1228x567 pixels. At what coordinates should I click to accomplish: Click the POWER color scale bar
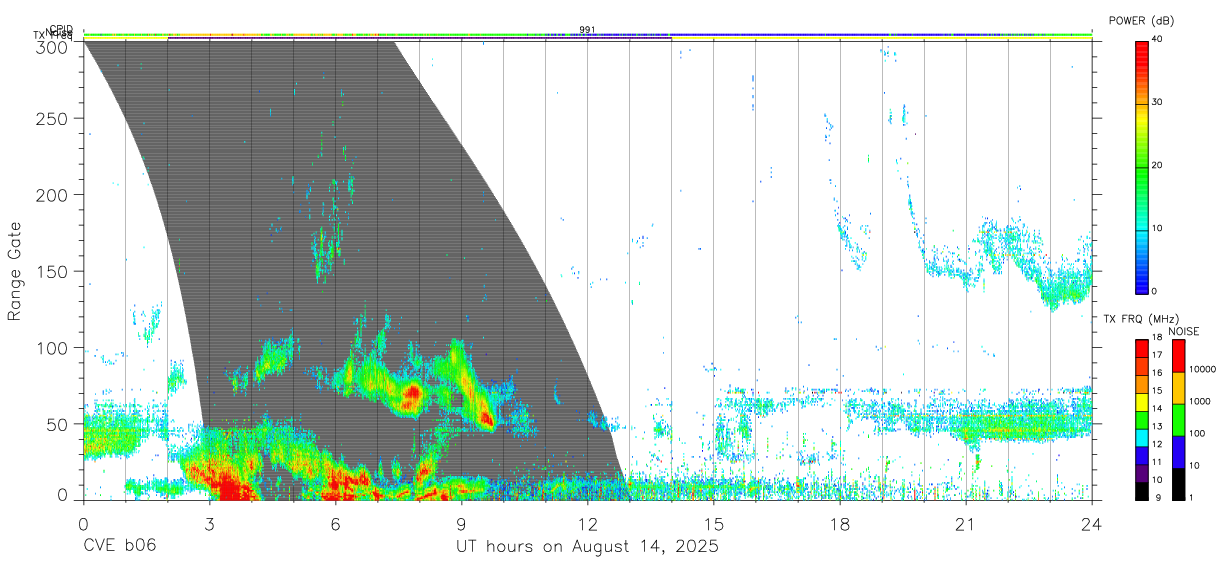[1142, 166]
